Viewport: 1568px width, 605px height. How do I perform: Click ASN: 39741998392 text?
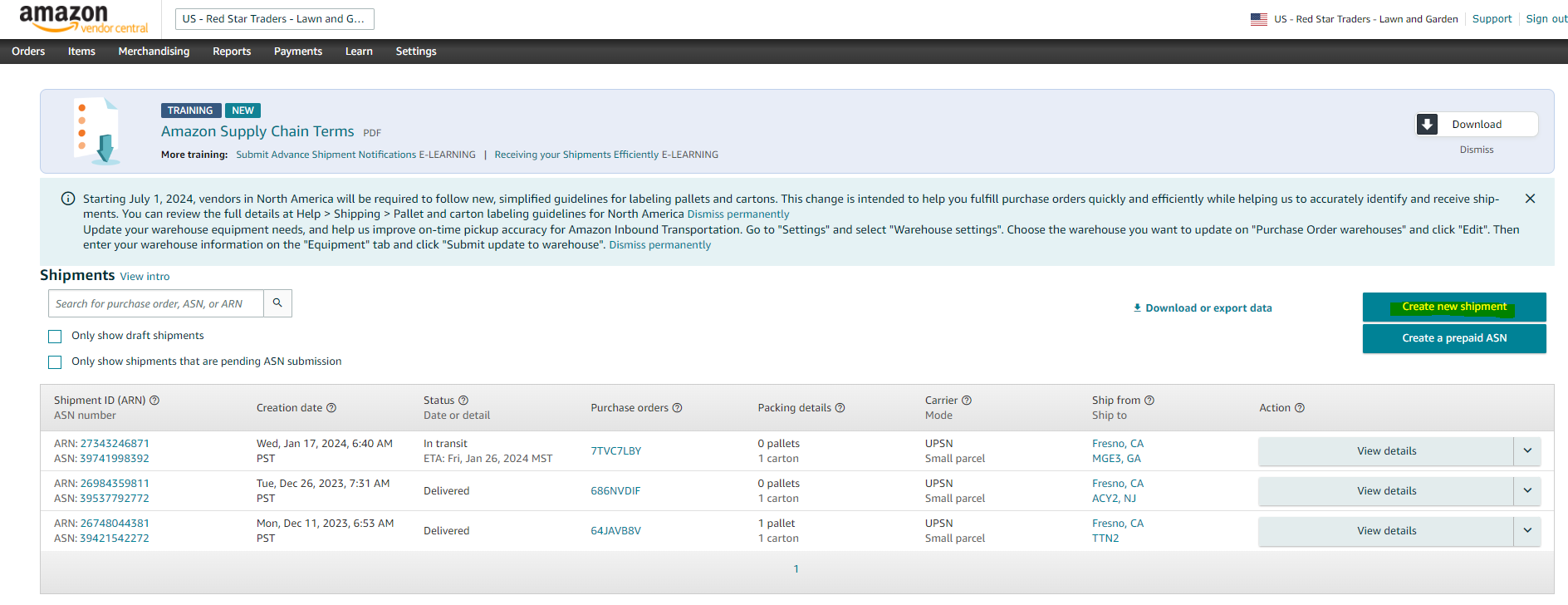(101, 459)
